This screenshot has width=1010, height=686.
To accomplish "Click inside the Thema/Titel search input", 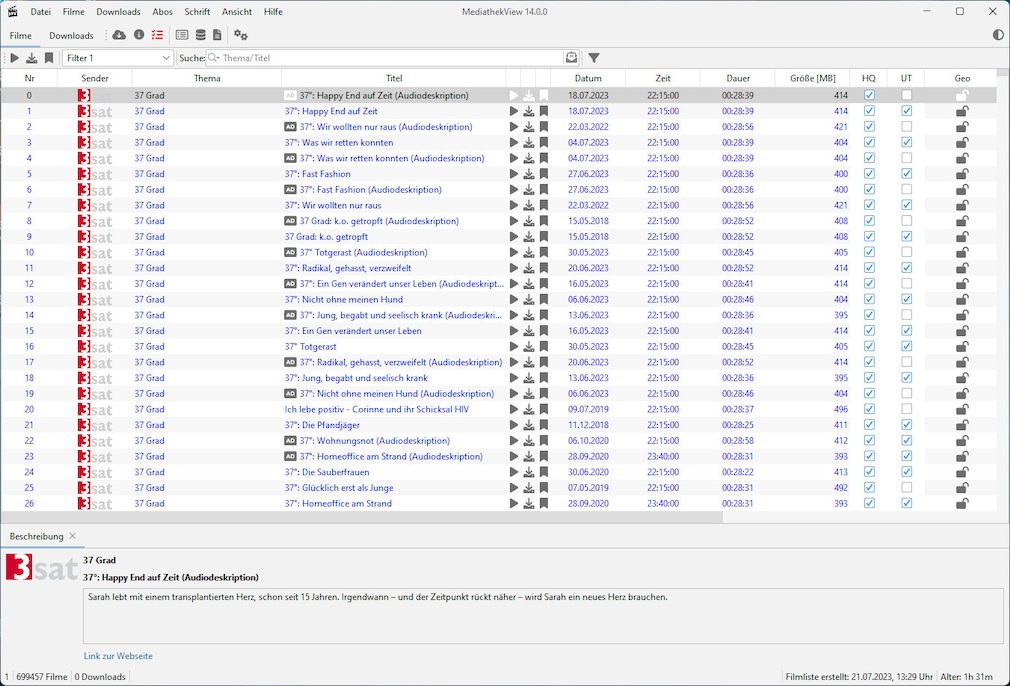I will (350, 58).
